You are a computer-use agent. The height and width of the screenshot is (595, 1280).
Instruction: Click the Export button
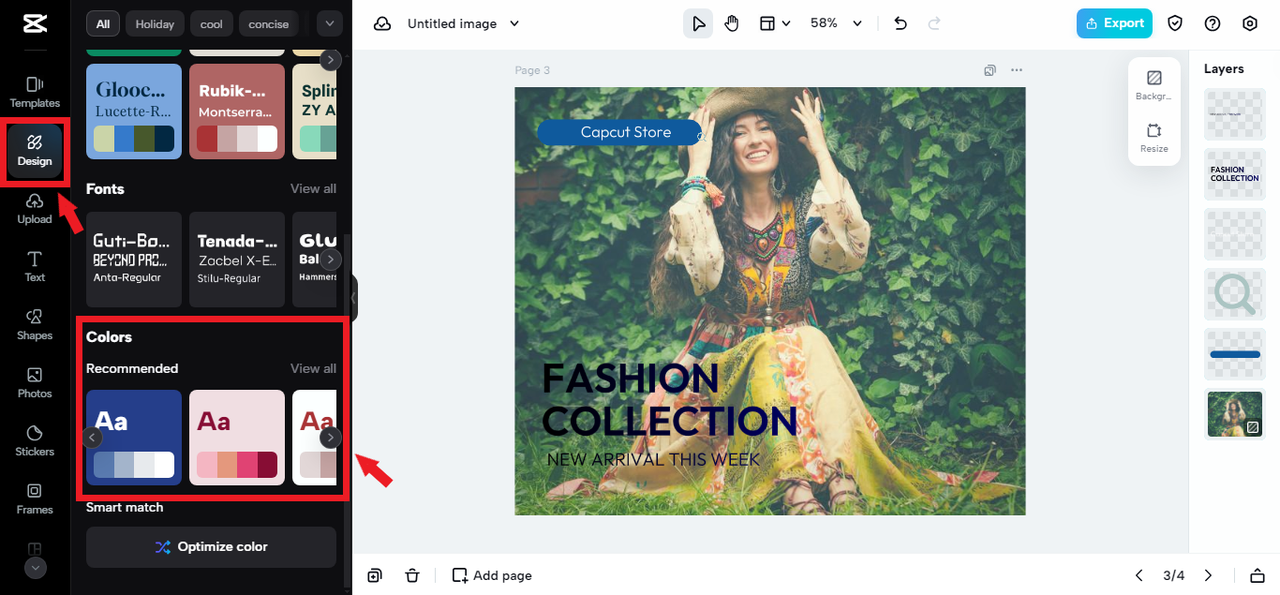point(1114,24)
